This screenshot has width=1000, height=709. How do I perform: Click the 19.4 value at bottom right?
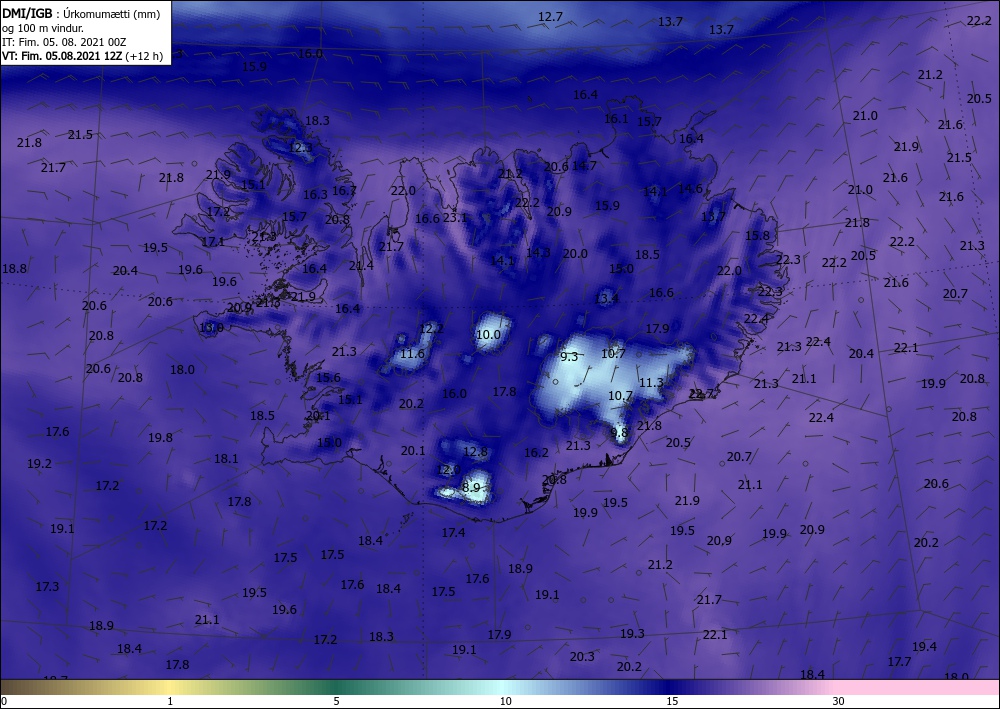tap(924, 647)
